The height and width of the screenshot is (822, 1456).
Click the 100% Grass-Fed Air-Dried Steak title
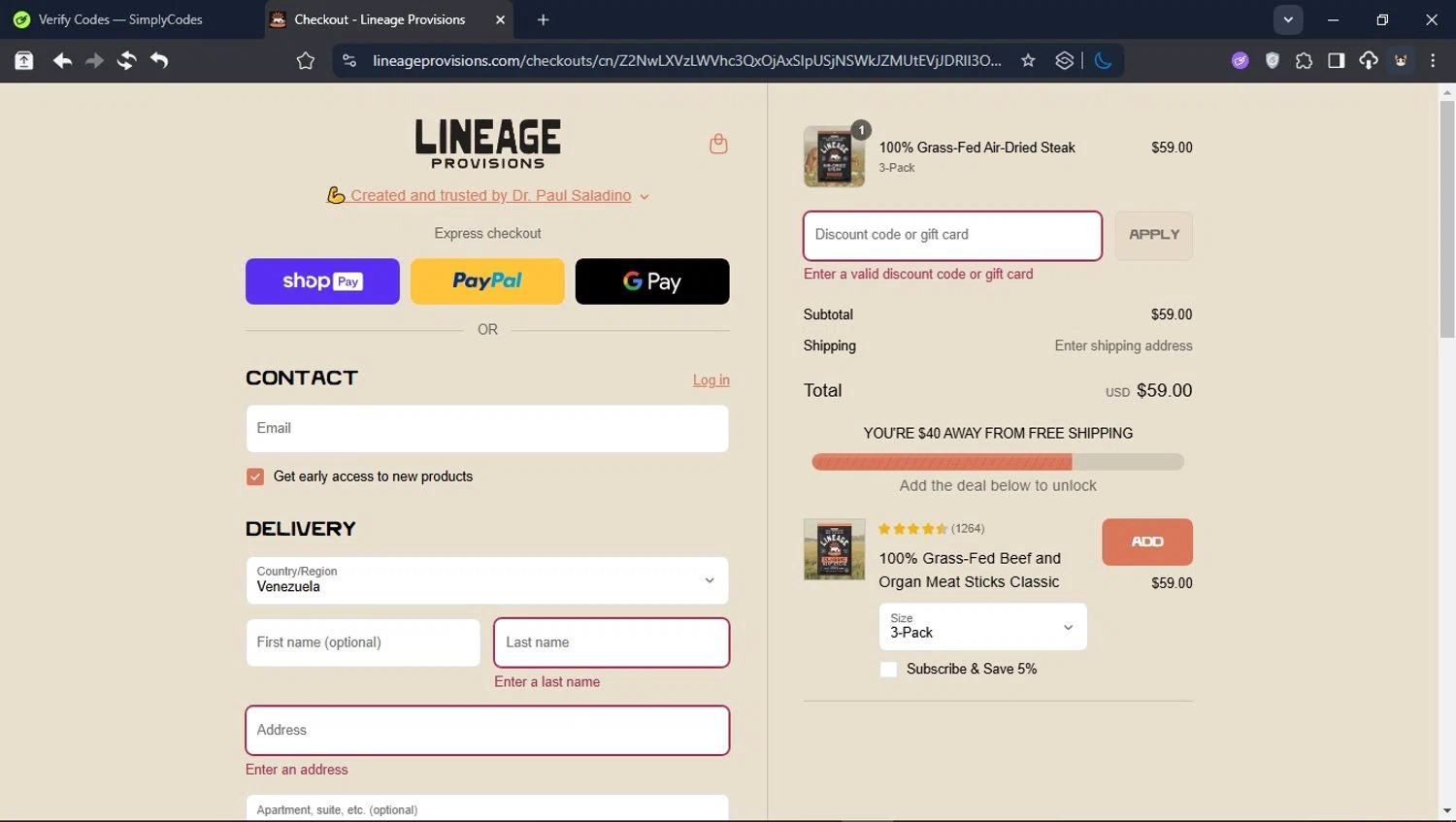976,148
